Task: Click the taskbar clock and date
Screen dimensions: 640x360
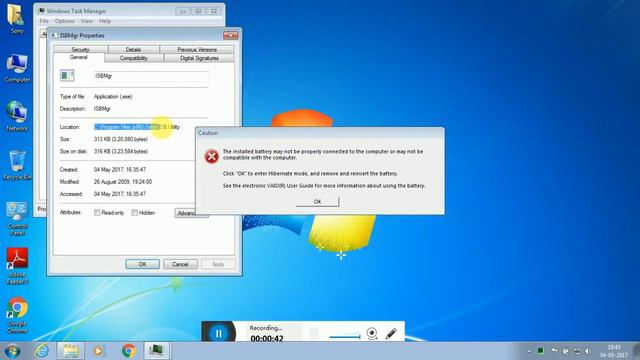Action: point(613,351)
